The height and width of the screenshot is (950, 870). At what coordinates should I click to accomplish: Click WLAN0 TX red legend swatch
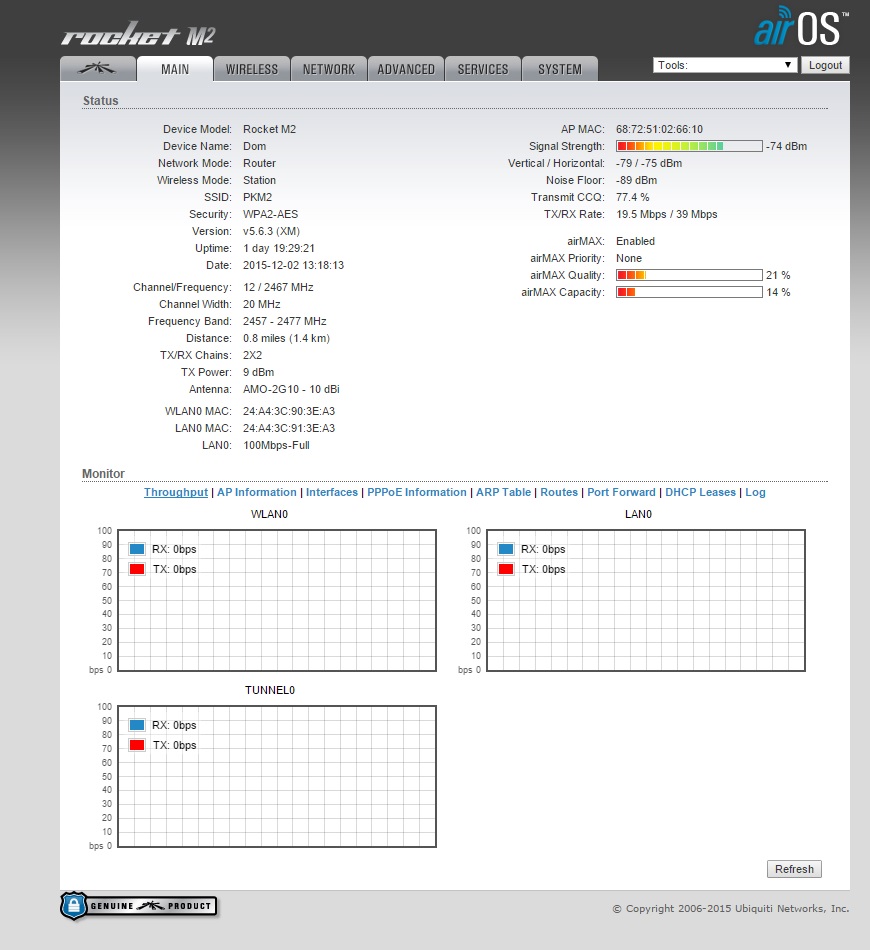pos(137,569)
